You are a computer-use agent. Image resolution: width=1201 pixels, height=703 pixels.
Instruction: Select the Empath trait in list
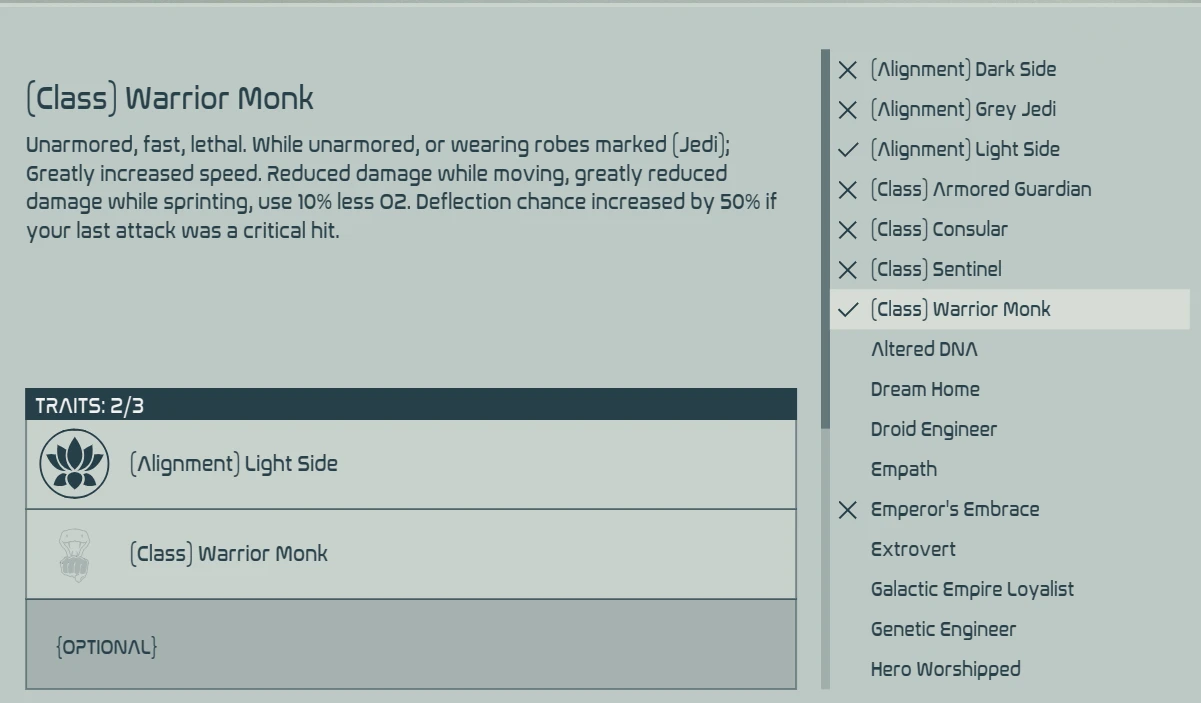[903, 470]
